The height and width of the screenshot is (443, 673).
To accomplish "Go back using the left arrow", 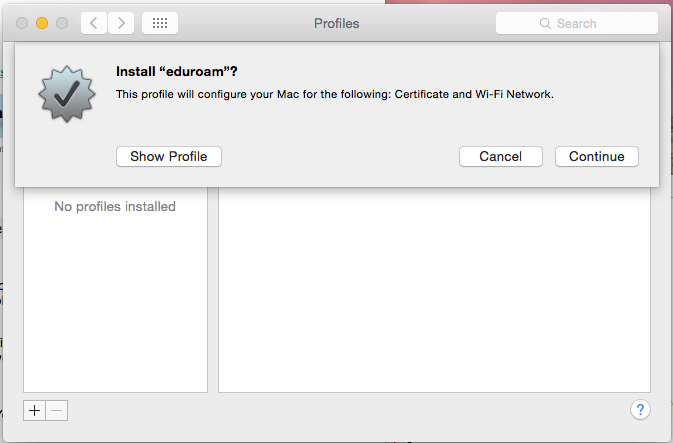I will point(93,23).
